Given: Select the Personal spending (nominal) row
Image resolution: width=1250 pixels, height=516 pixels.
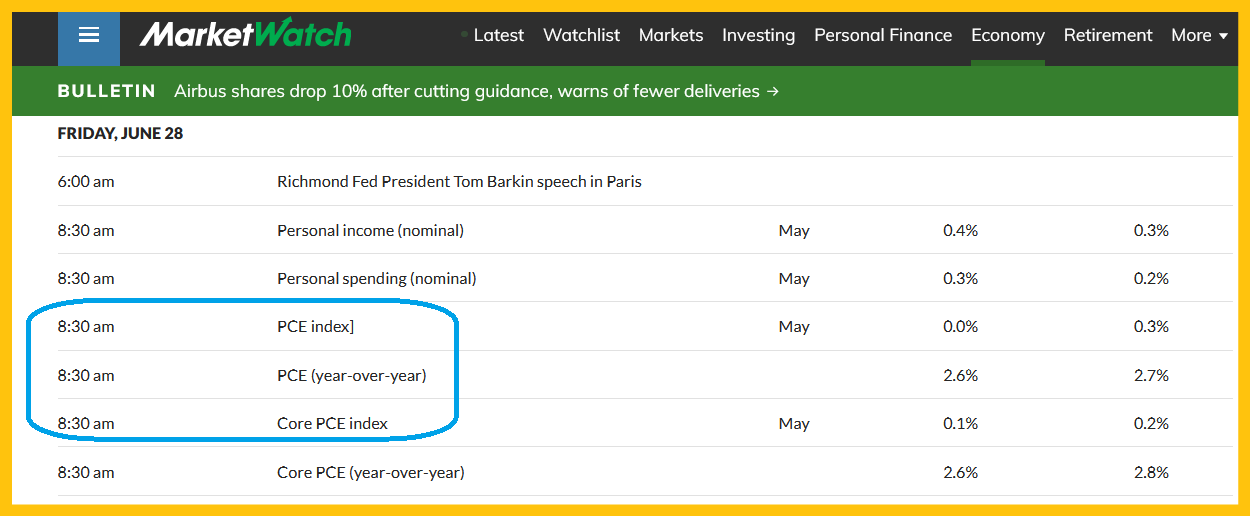Looking at the screenshot, I should coord(376,279).
